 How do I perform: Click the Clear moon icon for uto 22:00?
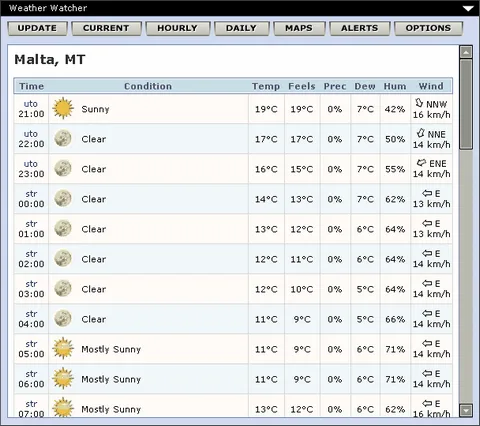(x=63, y=138)
